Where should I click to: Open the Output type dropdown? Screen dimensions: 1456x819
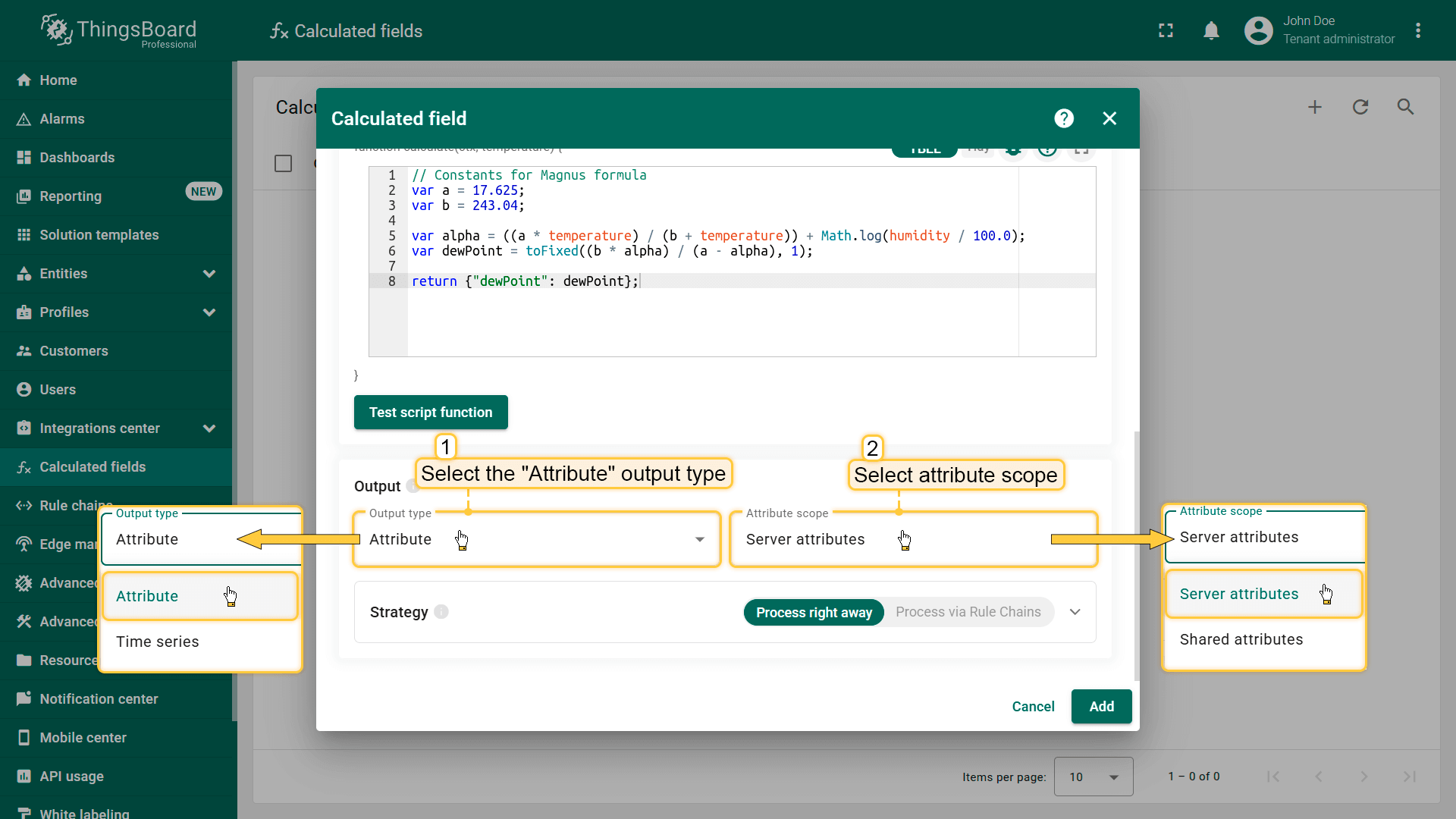coord(536,540)
